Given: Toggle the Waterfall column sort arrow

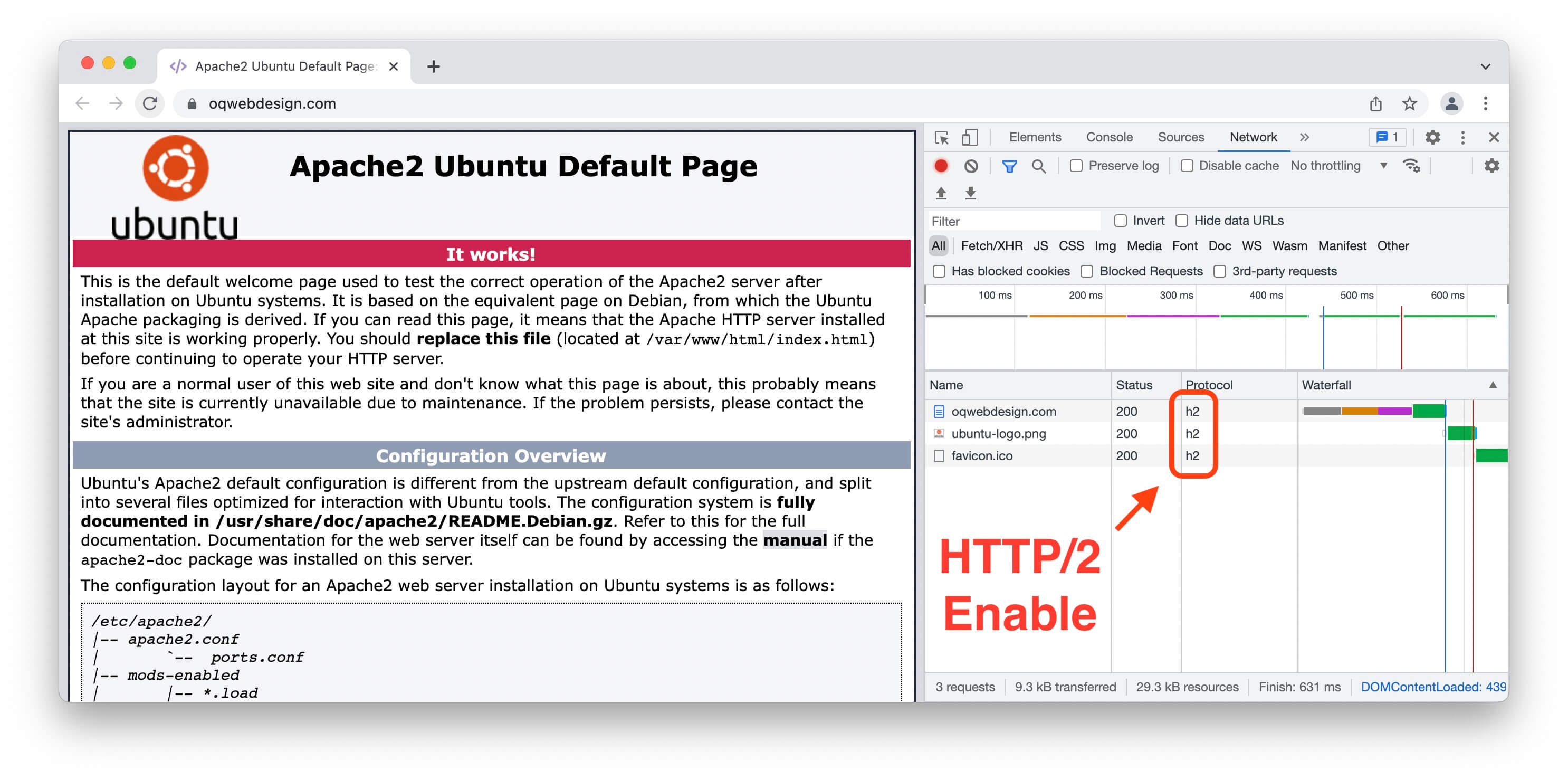Looking at the screenshot, I should pyautogui.click(x=1493, y=385).
